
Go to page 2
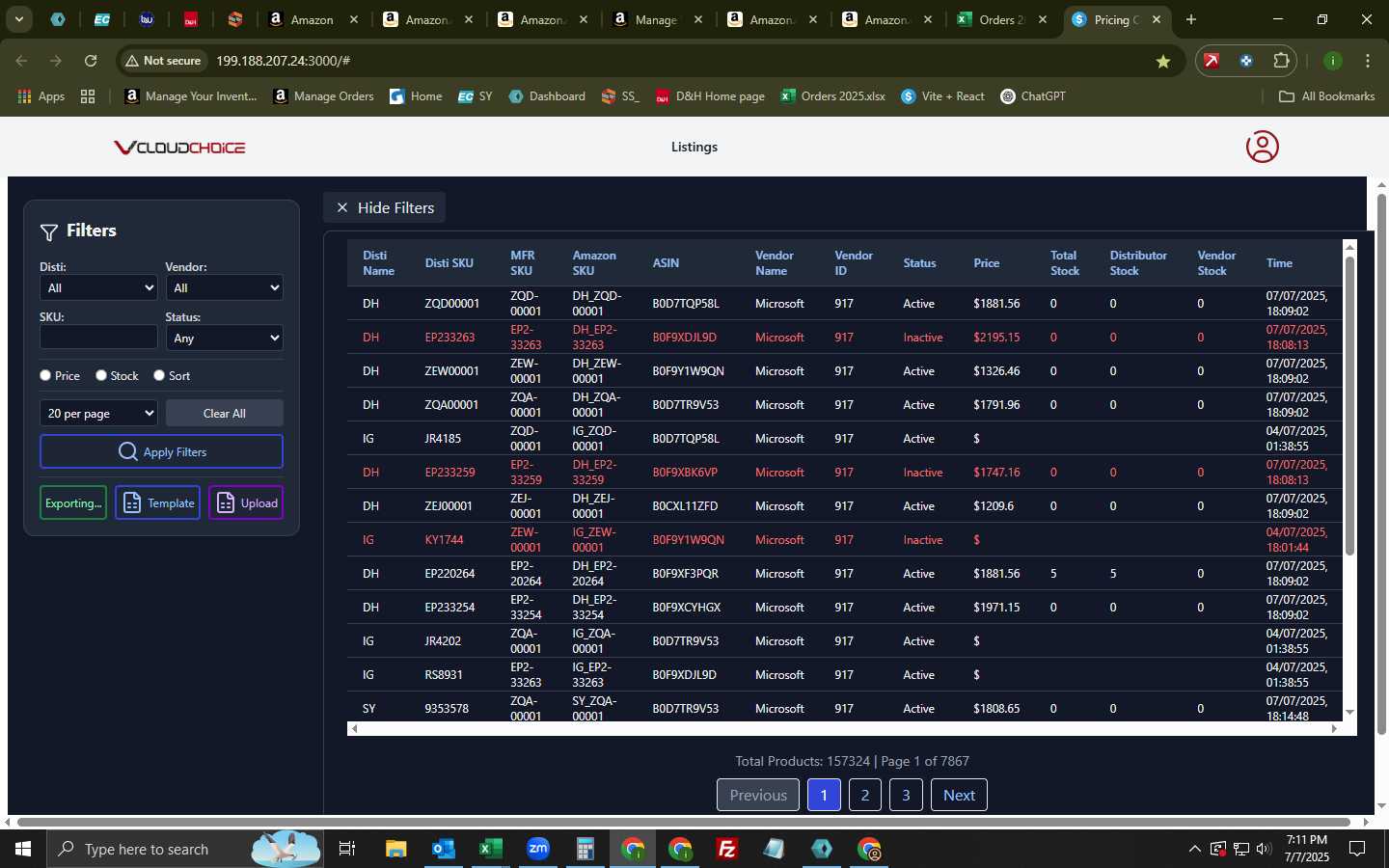[865, 795]
